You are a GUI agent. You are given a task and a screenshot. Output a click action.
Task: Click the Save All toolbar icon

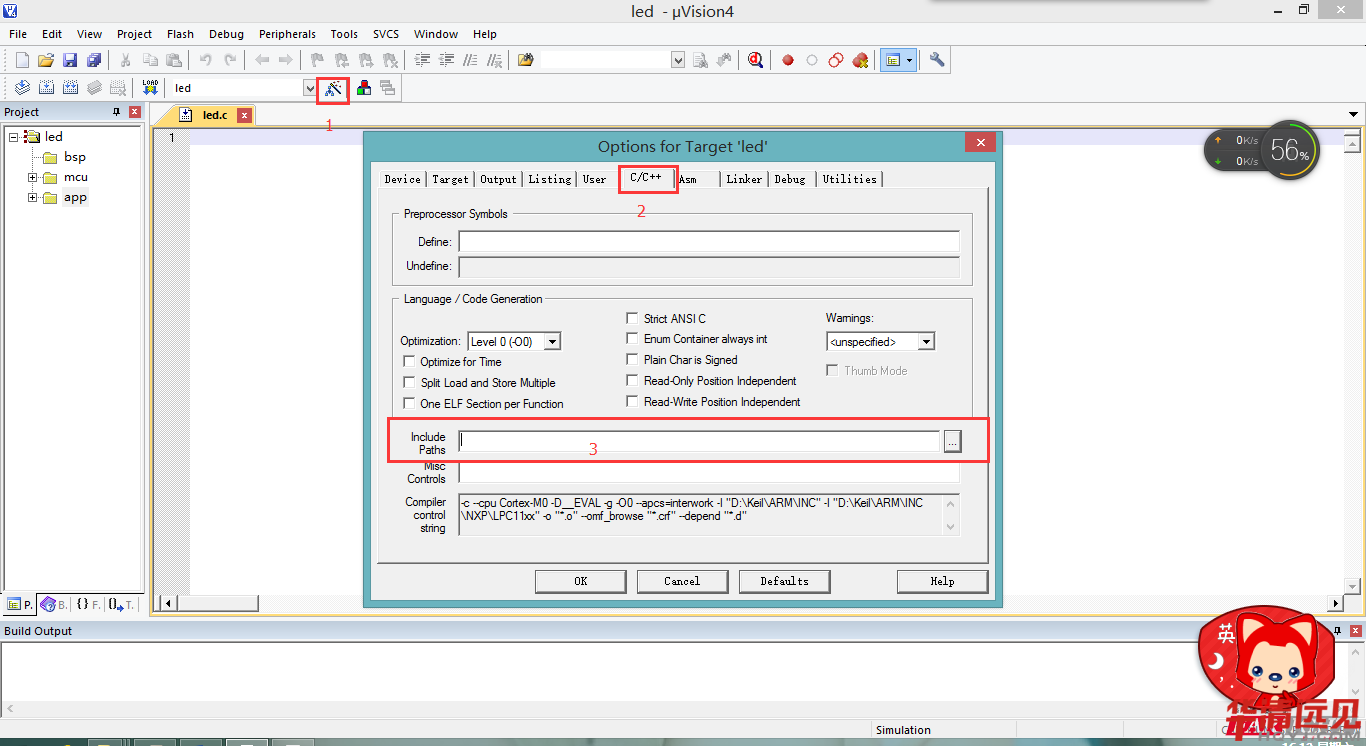pos(94,60)
